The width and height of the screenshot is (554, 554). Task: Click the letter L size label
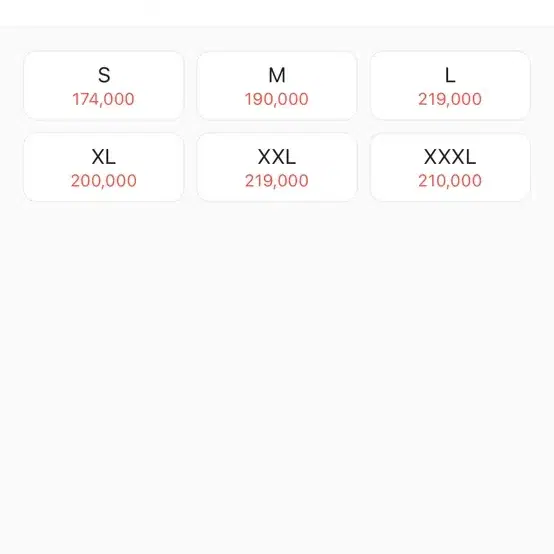pos(450,75)
